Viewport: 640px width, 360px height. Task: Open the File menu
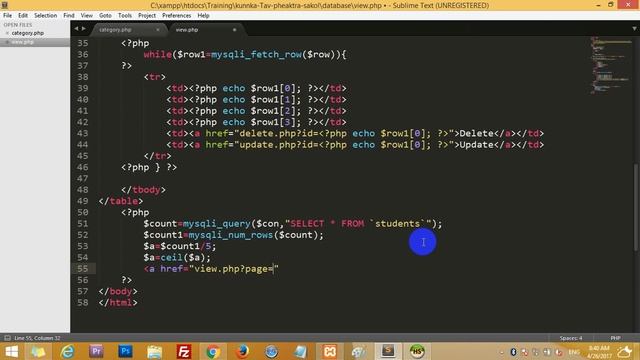(7, 16)
